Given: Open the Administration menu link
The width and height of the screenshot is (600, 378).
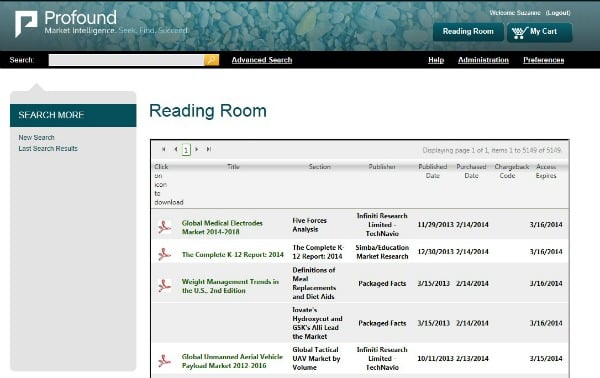Looking at the screenshot, I should (483, 60).
